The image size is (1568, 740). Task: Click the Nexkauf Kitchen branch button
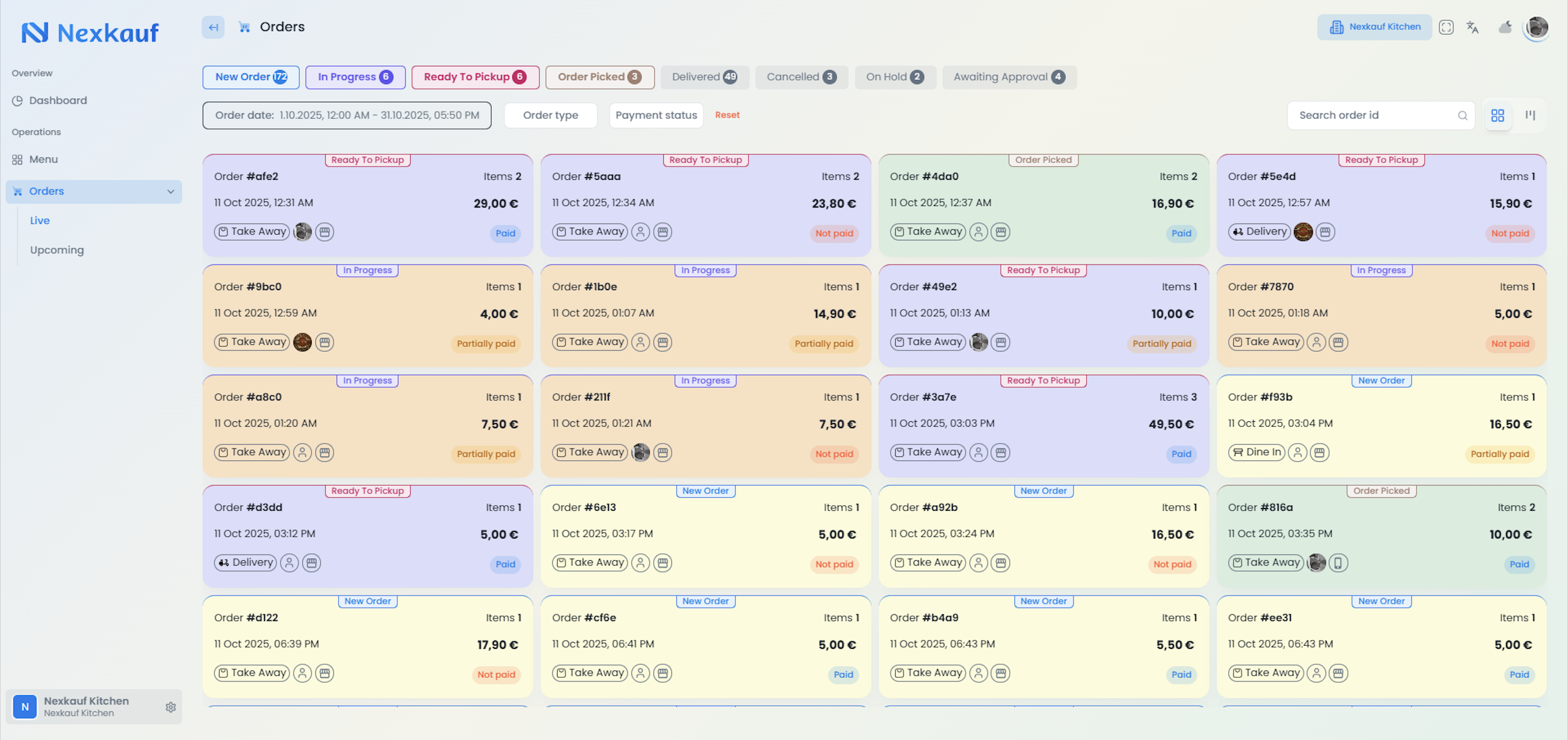[1374, 27]
